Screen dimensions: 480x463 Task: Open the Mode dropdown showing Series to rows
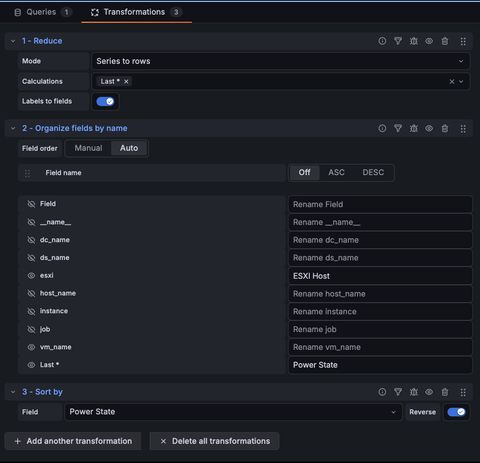pyautogui.click(x=281, y=61)
